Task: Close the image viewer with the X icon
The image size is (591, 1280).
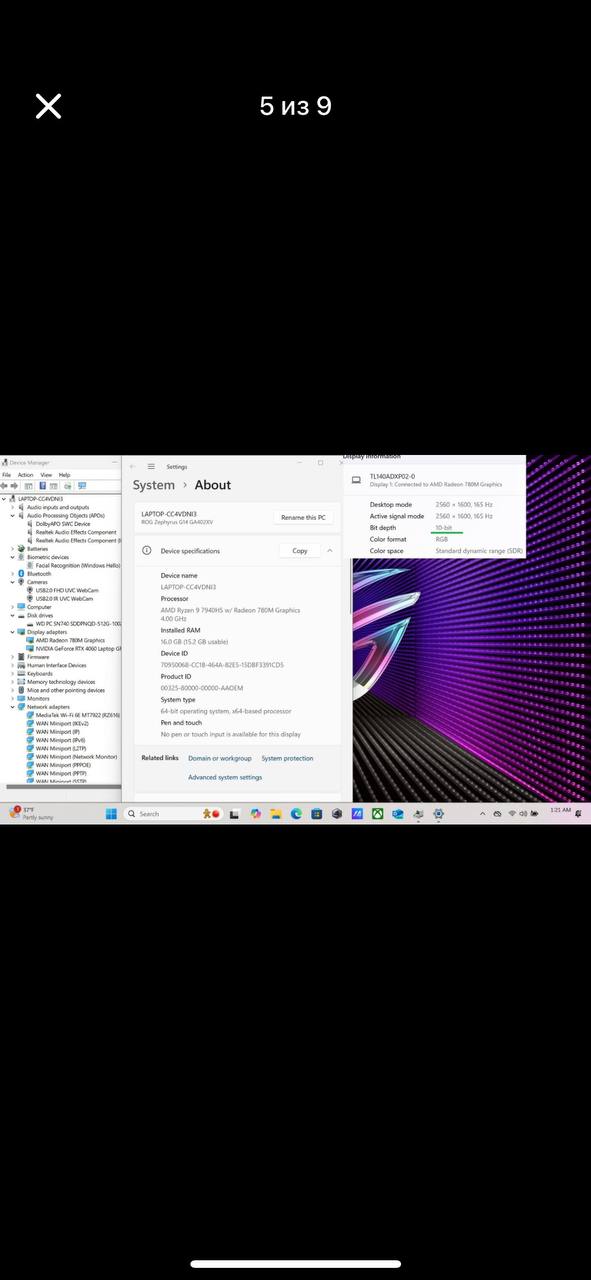Action: pyautogui.click(x=48, y=106)
